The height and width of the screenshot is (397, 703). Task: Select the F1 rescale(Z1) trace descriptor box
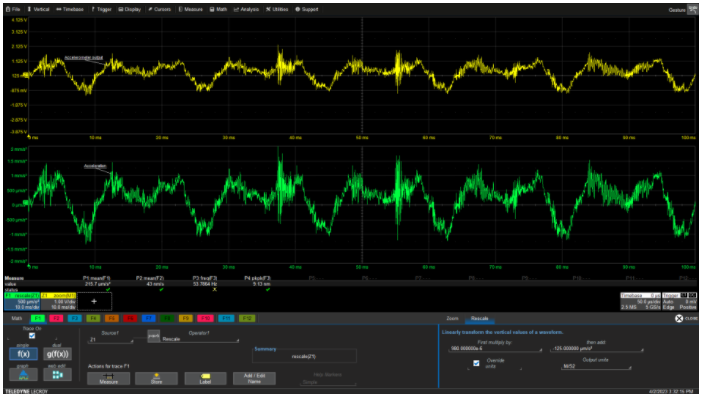(x=22, y=301)
